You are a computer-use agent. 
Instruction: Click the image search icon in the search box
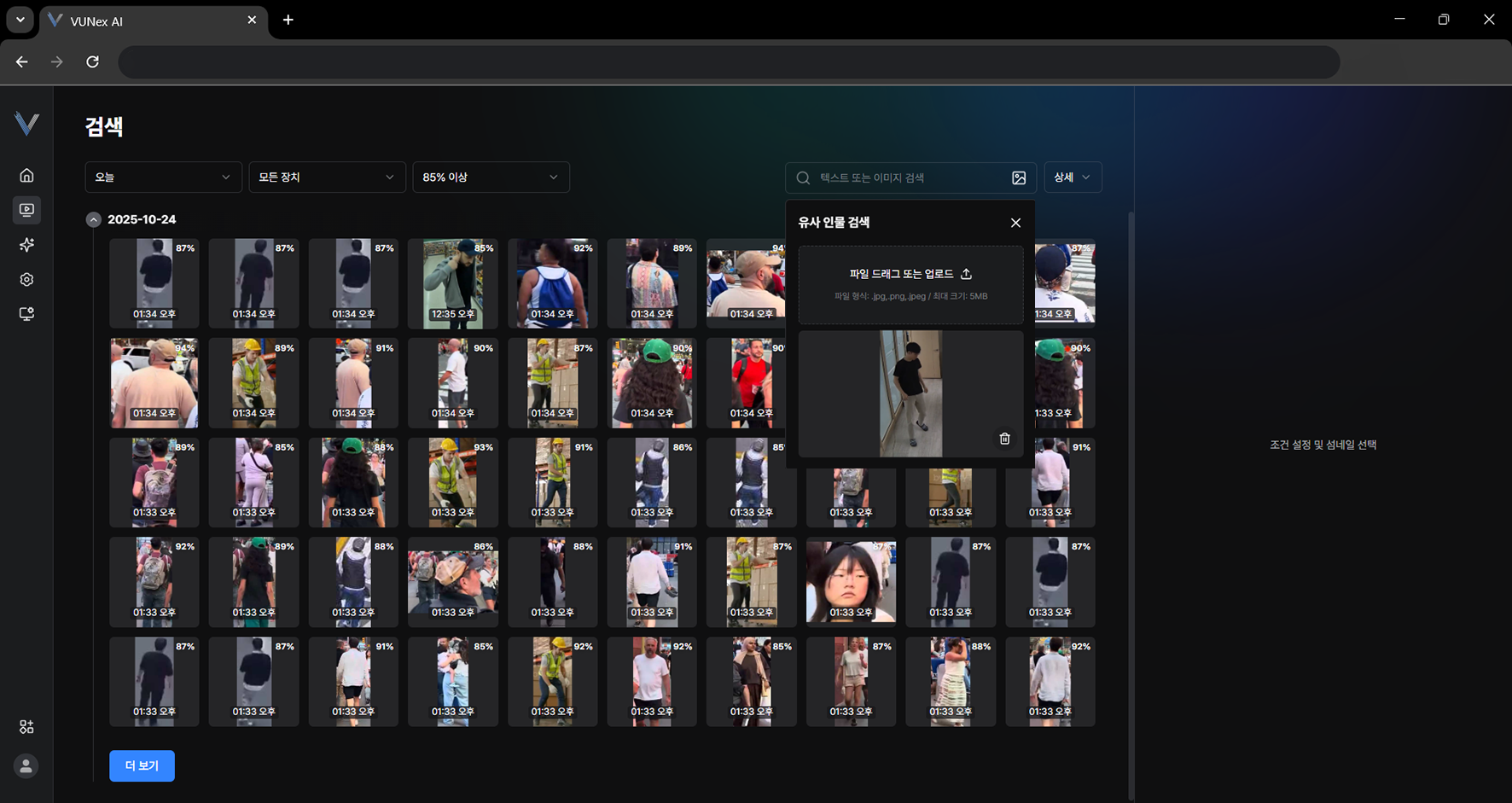click(x=1019, y=177)
